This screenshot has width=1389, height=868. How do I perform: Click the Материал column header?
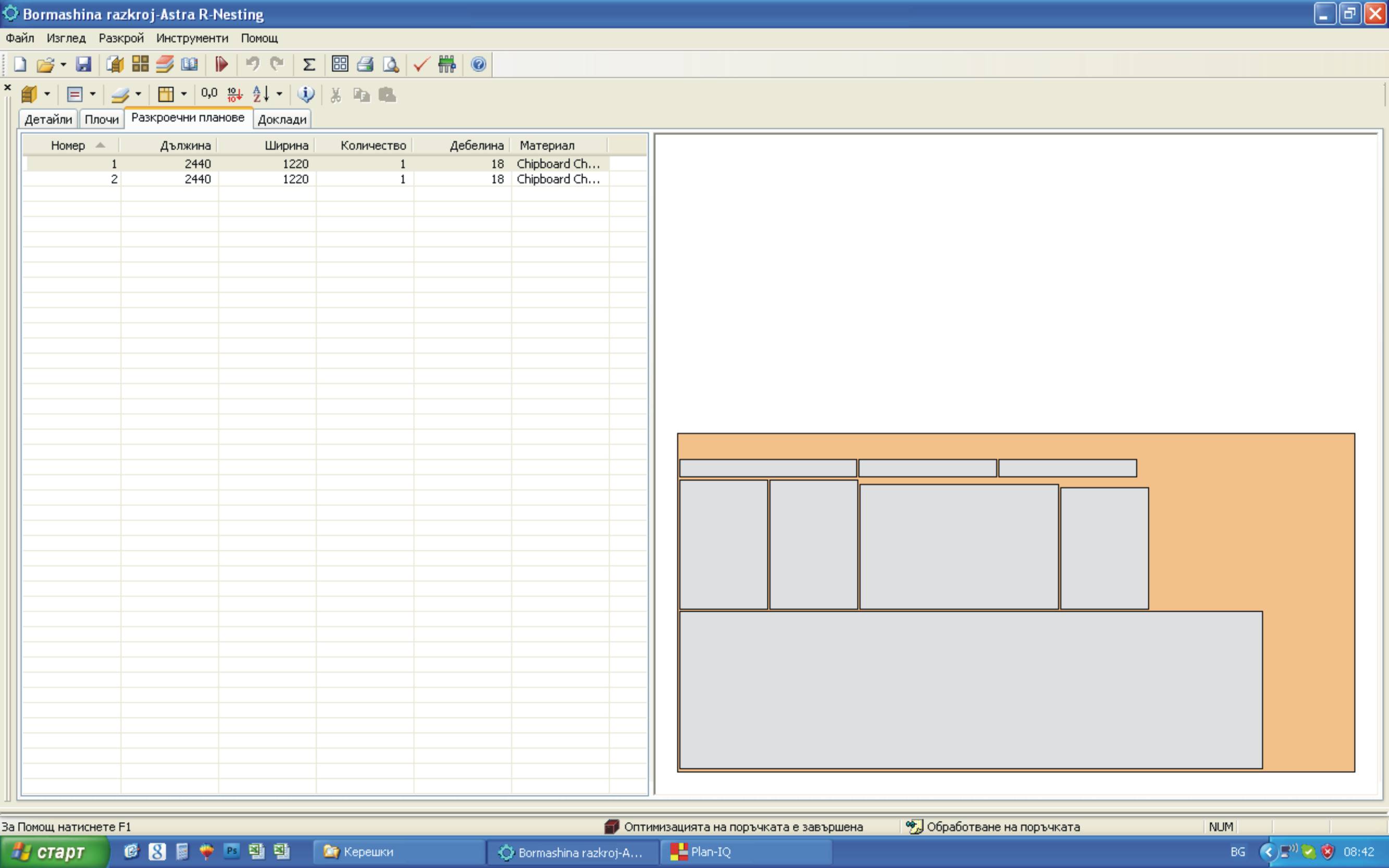[x=547, y=145]
